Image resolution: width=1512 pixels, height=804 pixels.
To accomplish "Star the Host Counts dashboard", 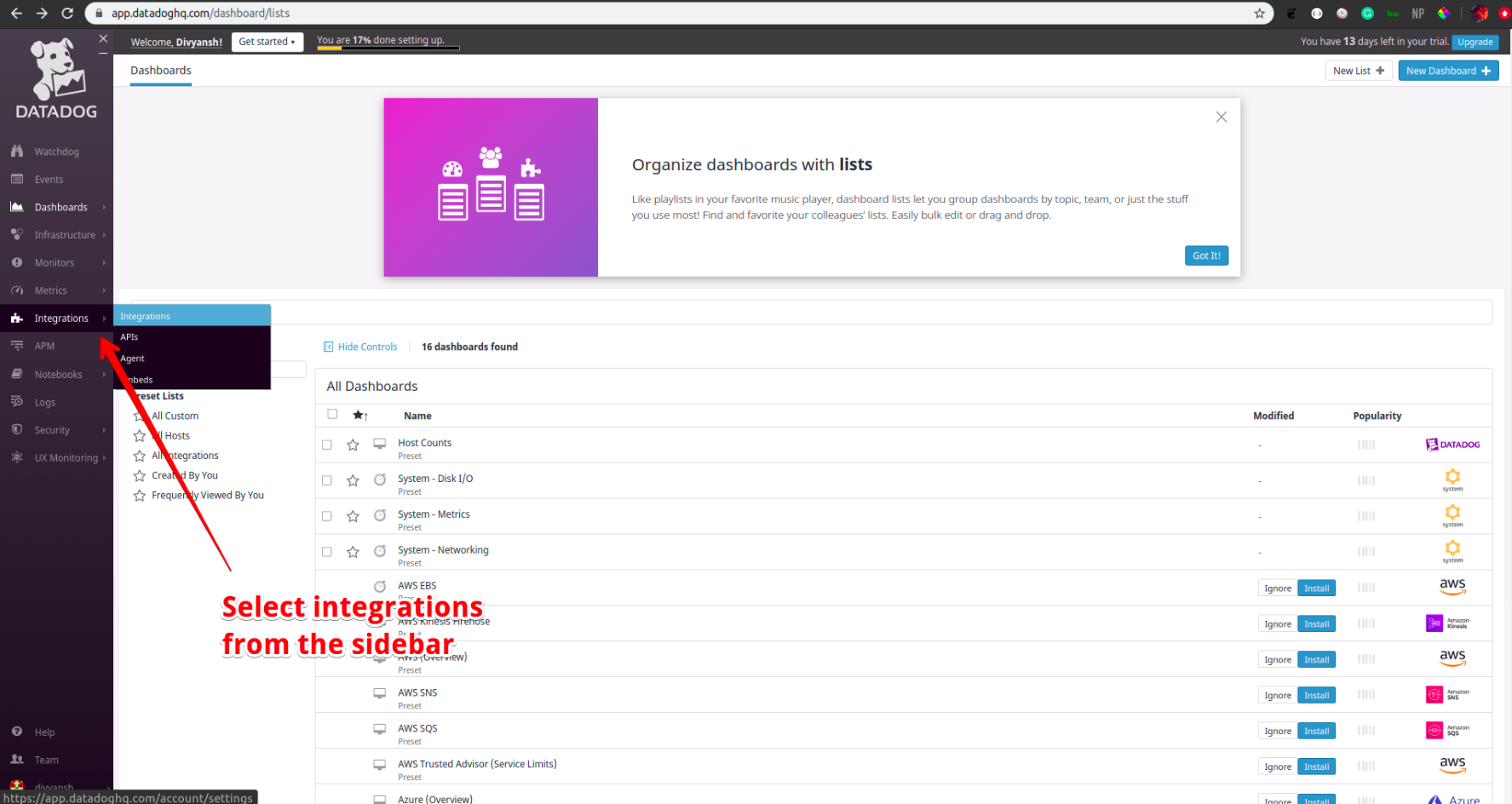I will 353,445.
